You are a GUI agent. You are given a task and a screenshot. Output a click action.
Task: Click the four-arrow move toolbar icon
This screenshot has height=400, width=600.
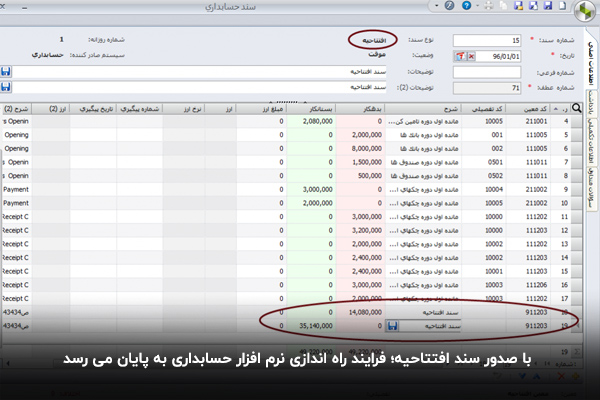(488, 5)
